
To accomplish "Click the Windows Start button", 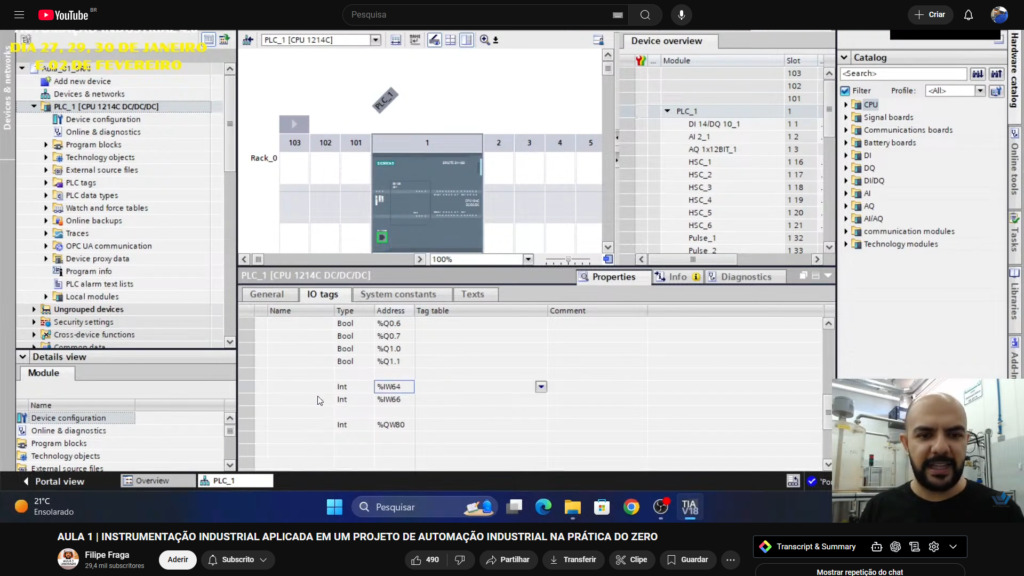I will point(334,507).
